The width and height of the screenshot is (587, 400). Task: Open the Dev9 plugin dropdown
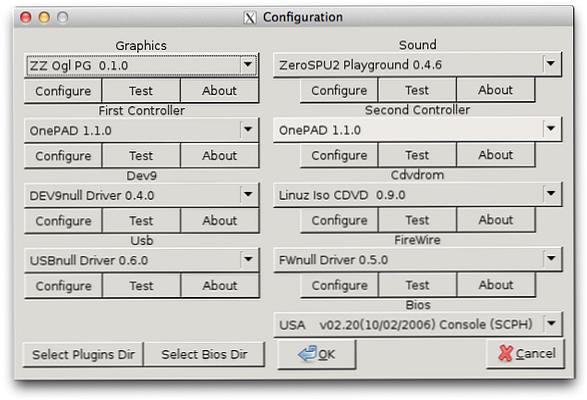141,195
